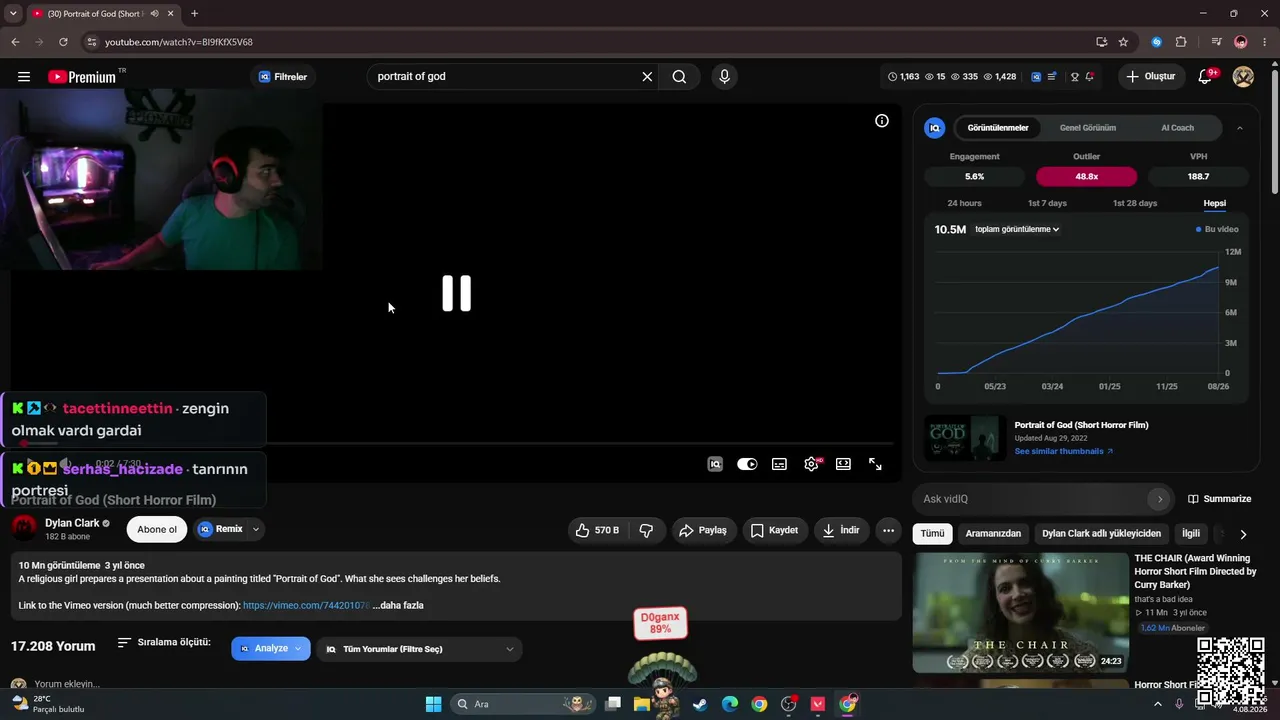Open Dylan Clark channel avatar

pos(25,528)
